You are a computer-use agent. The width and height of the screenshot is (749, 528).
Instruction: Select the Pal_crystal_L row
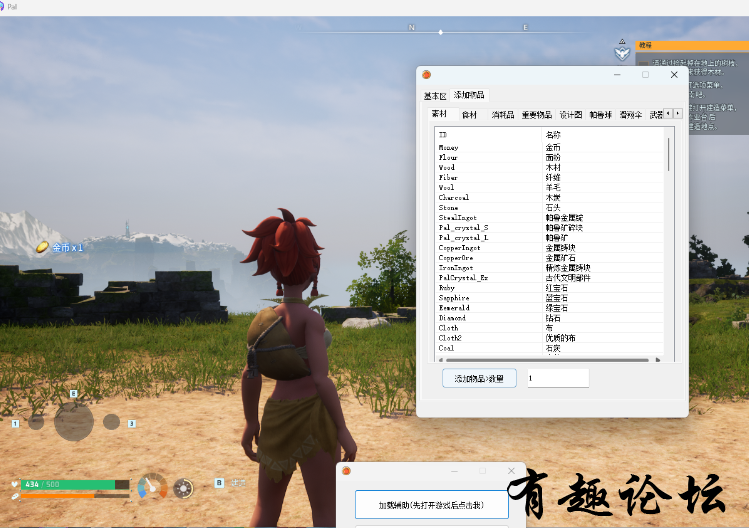pos(550,237)
